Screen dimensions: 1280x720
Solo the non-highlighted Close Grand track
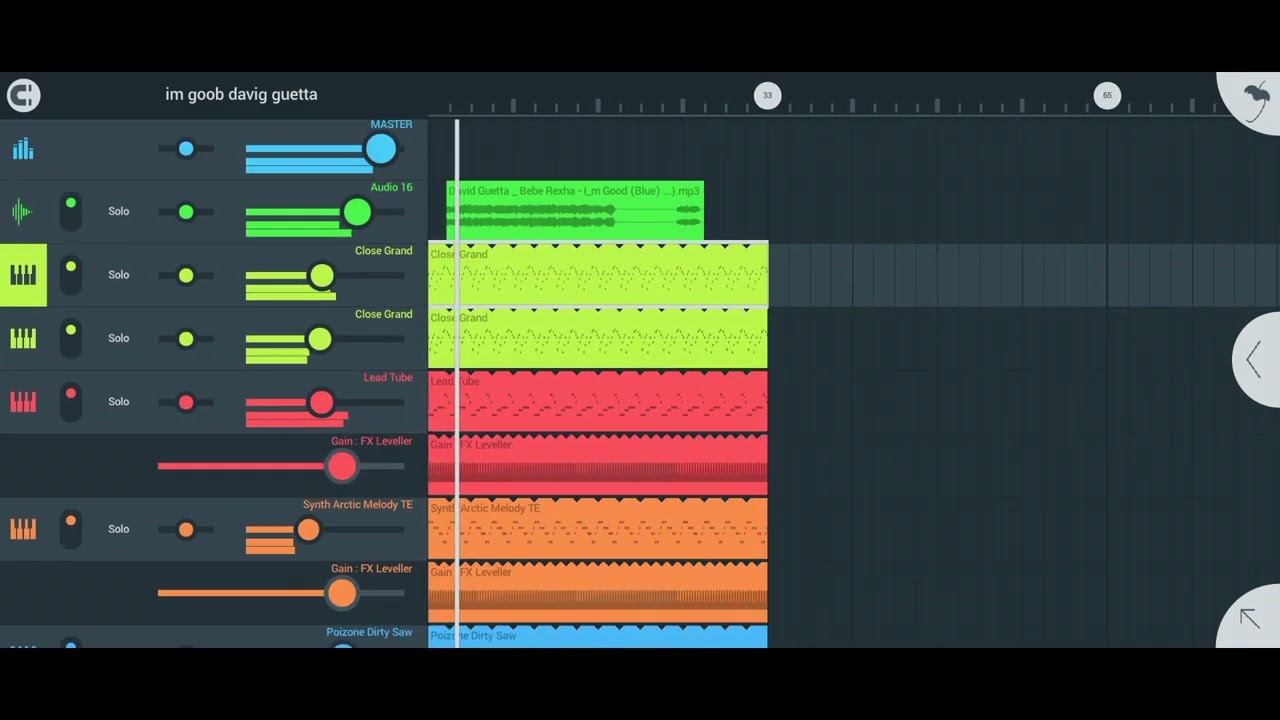119,338
